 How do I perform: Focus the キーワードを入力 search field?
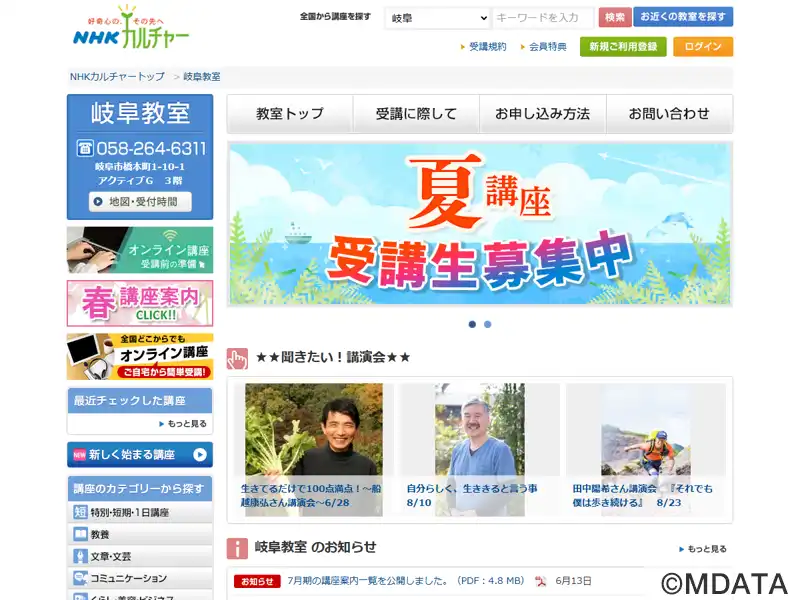click(543, 18)
